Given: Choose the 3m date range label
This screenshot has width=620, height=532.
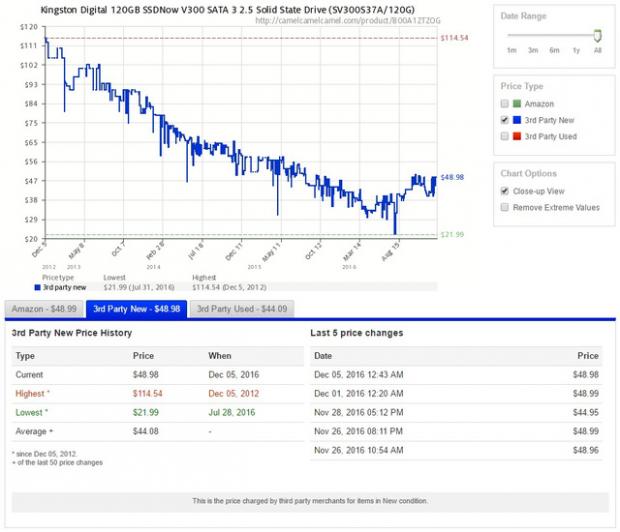Looking at the screenshot, I should 533,50.
